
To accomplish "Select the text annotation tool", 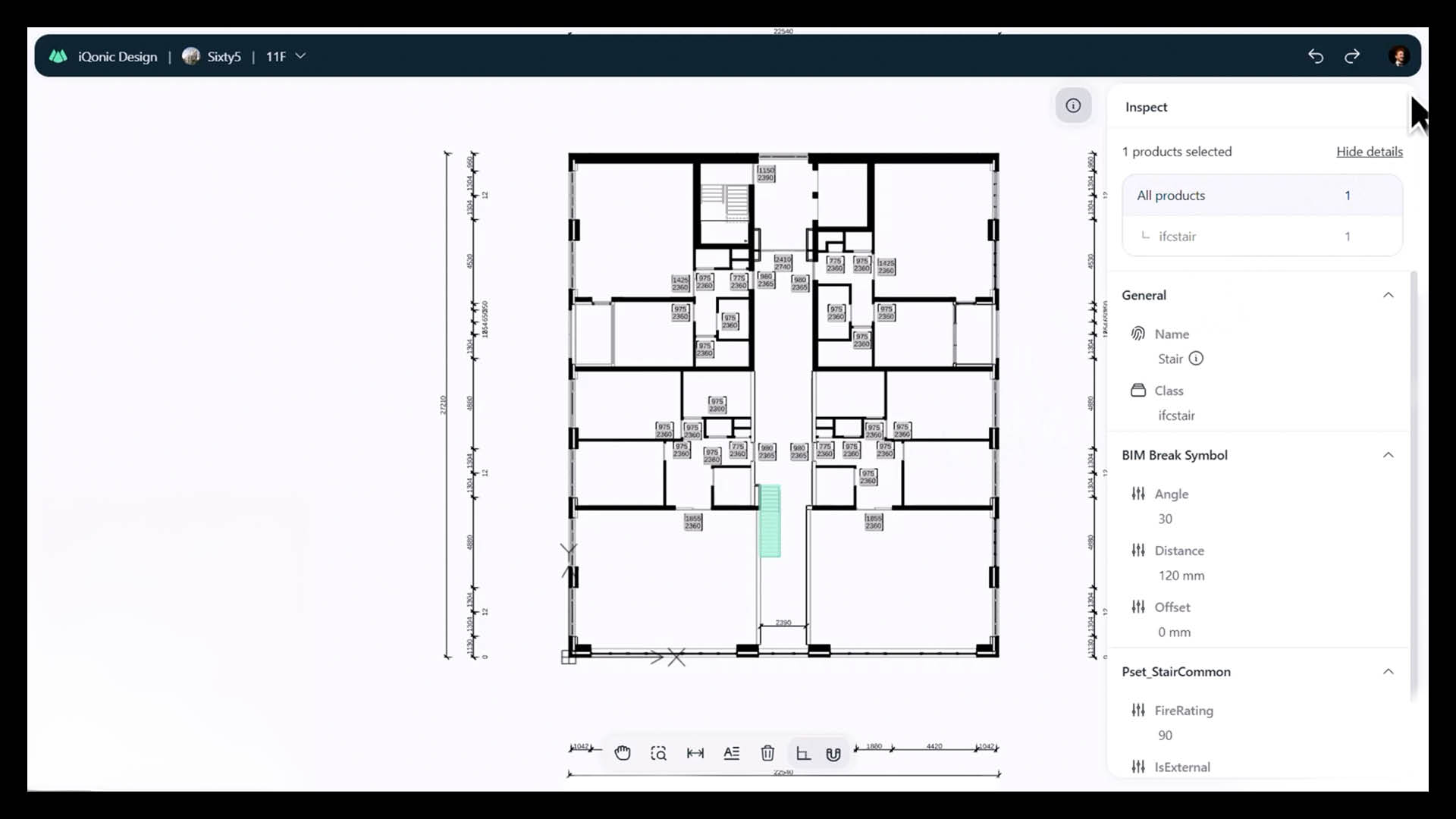I will coord(731,753).
